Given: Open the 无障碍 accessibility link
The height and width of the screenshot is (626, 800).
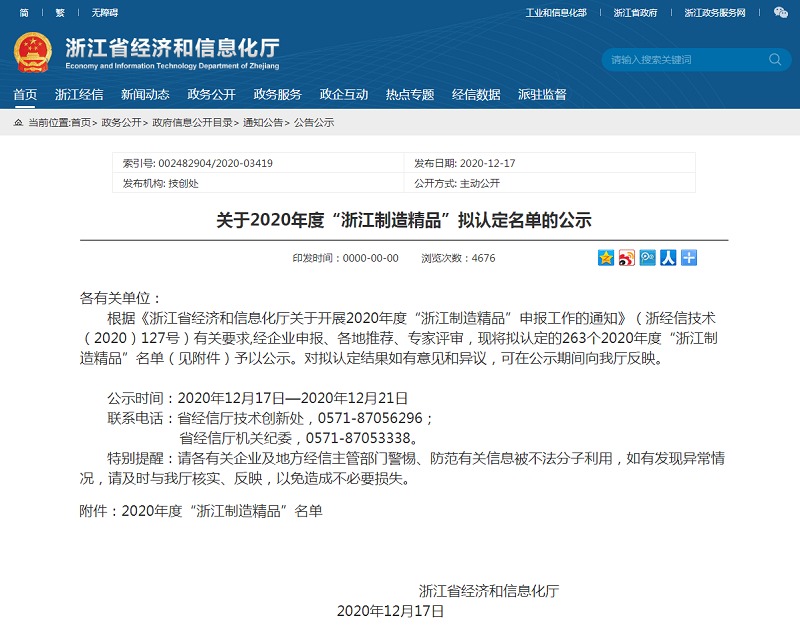Looking at the screenshot, I should click(x=105, y=13).
